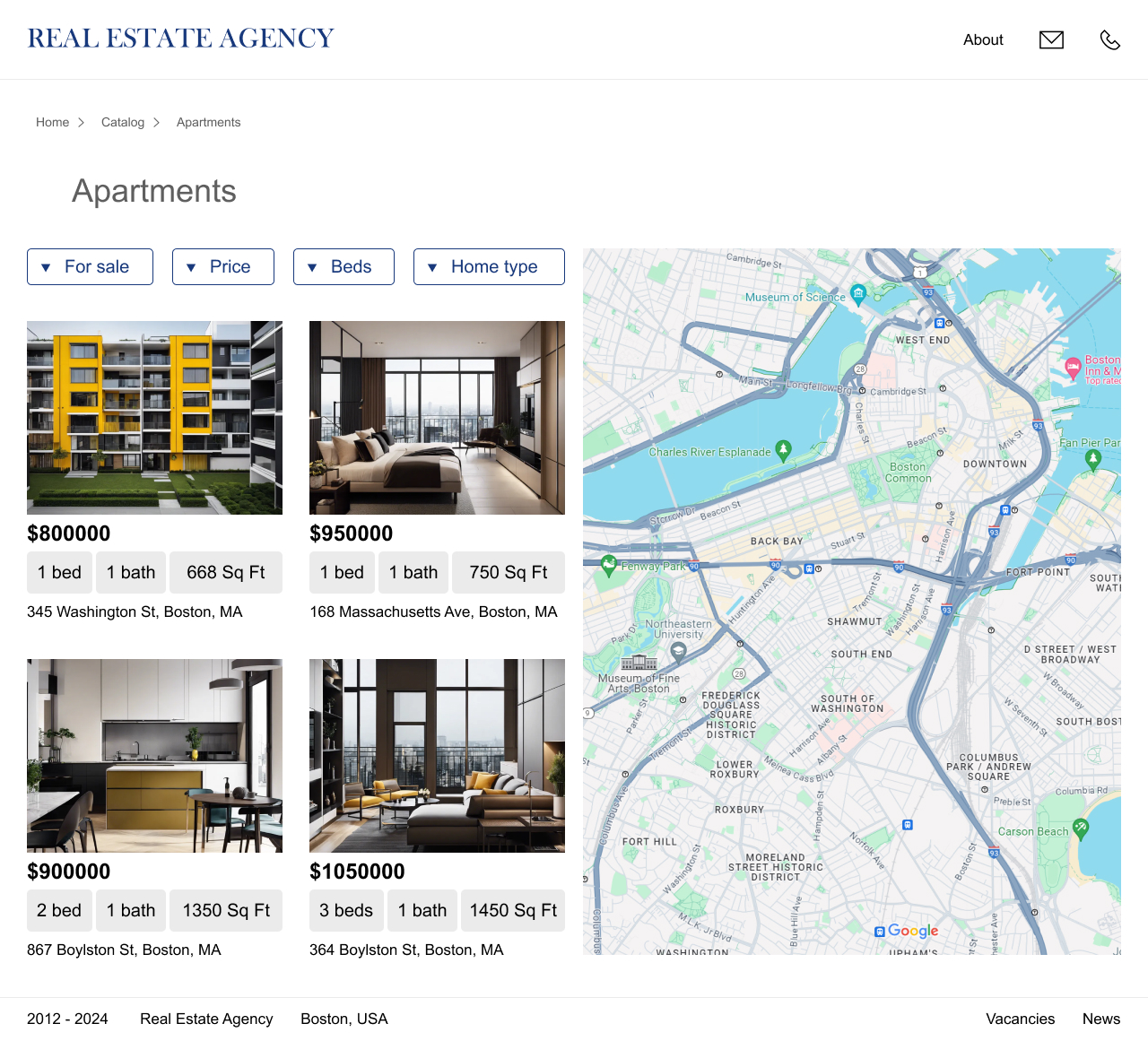Screen dimensions: 1148x1041
Task: Open the Vacancies footer link
Action: 1020,1019
